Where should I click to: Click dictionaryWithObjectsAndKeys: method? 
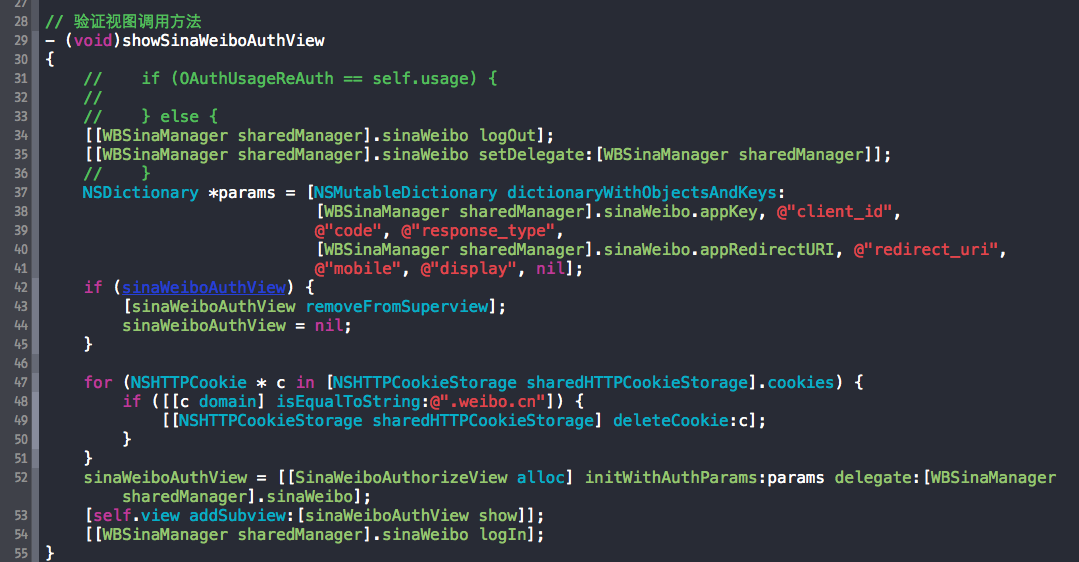tap(646, 193)
